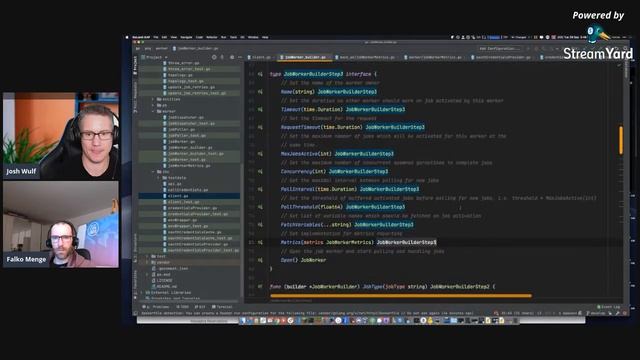Click gutter implementation icon beside type JobWorkerBuilderStep3
Viewport: 640px width, 360px height.
coord(260,74)
